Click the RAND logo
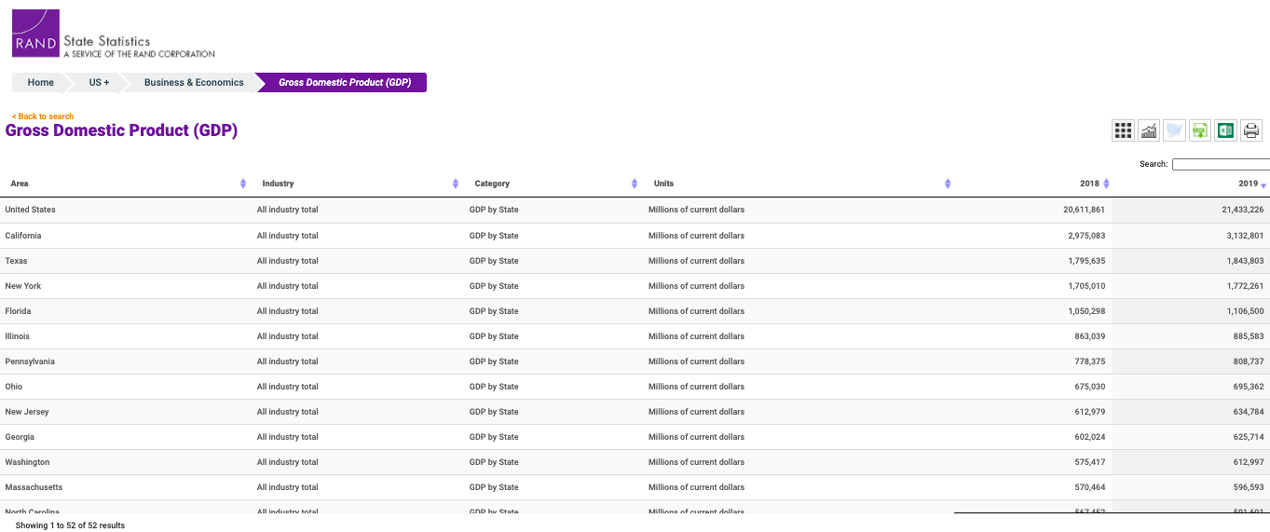The height and width of the screenshot is (532, 1270). click(35, 33)
